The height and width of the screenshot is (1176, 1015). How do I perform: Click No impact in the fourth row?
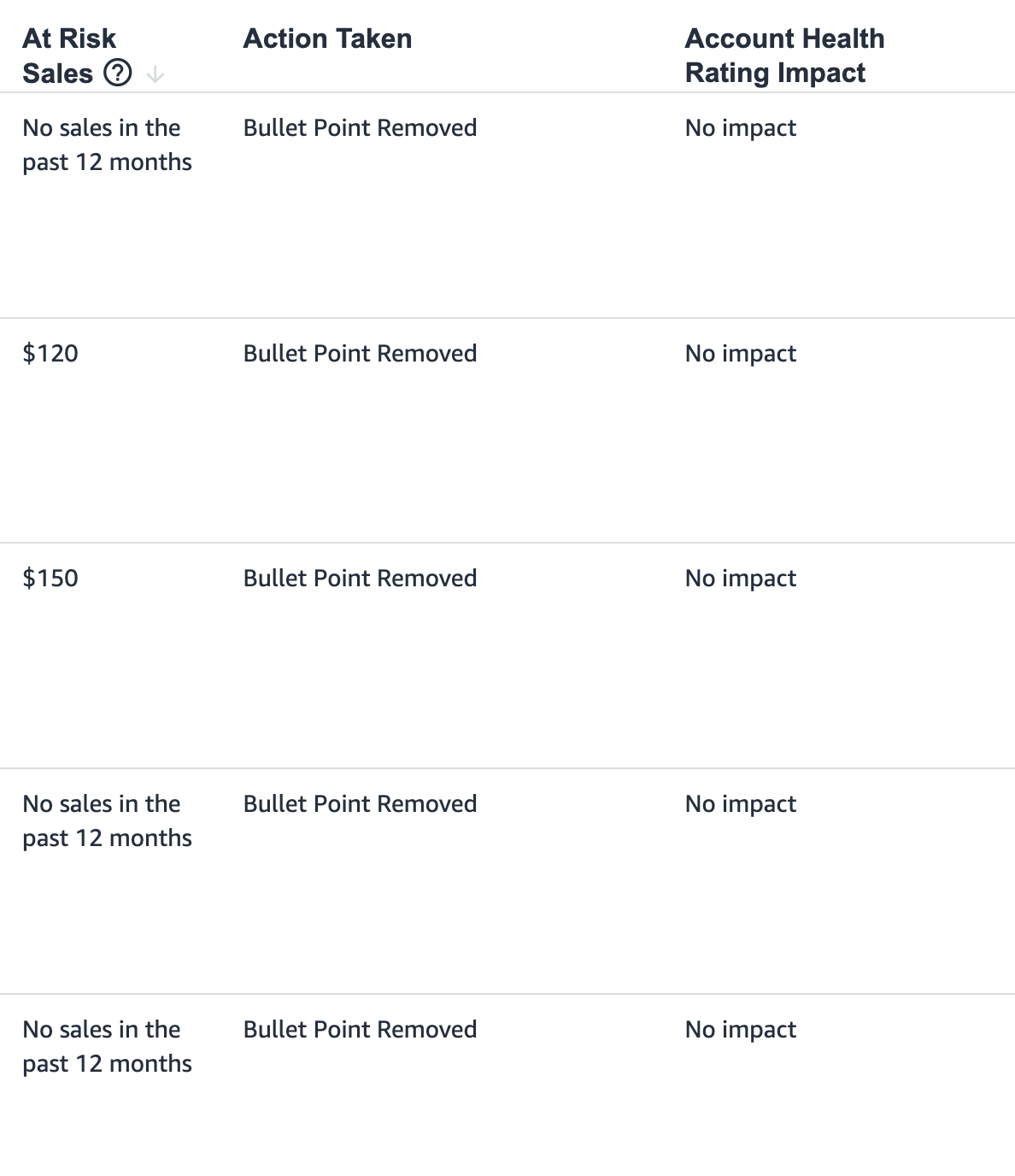pos(740,803)
